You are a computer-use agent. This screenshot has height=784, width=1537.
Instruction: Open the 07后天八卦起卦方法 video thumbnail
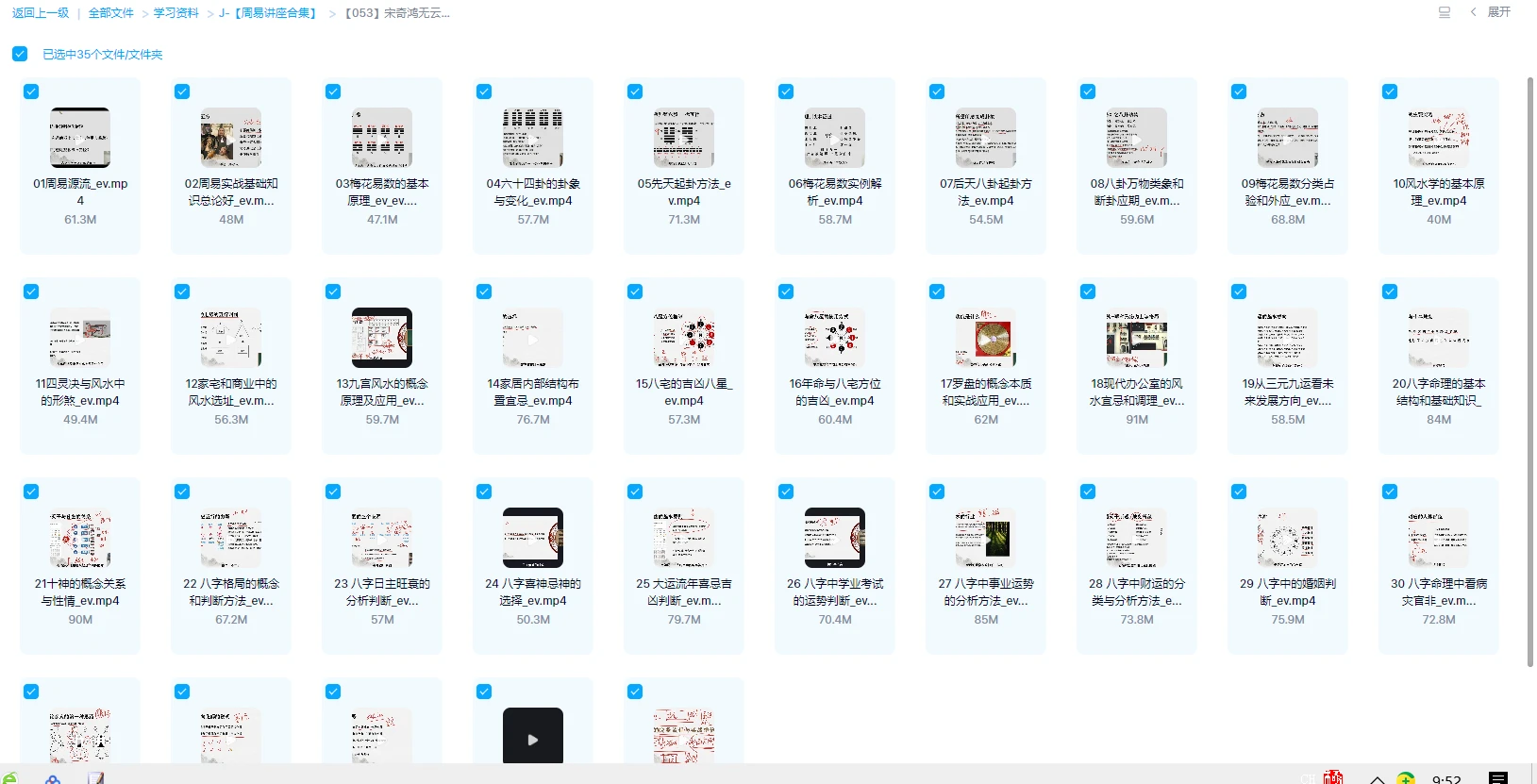[986, 138]
